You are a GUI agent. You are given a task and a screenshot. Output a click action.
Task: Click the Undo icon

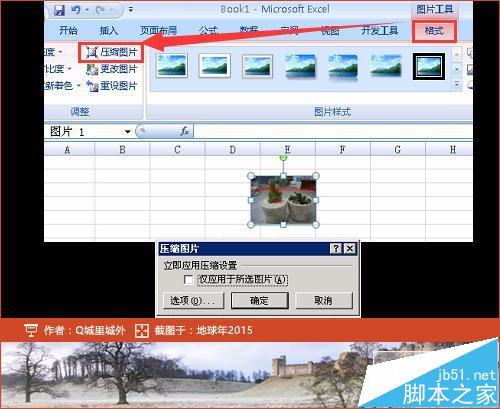(75, 10)
